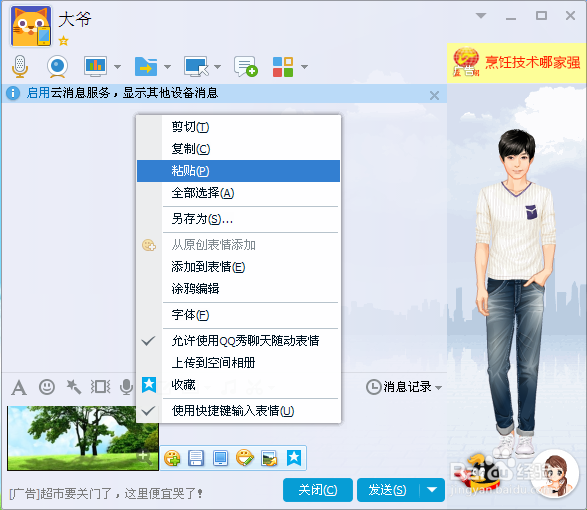This screenshot has width=587, height=510.
Task: Click the message history clock icon
Action: click(x=373, y=387)
